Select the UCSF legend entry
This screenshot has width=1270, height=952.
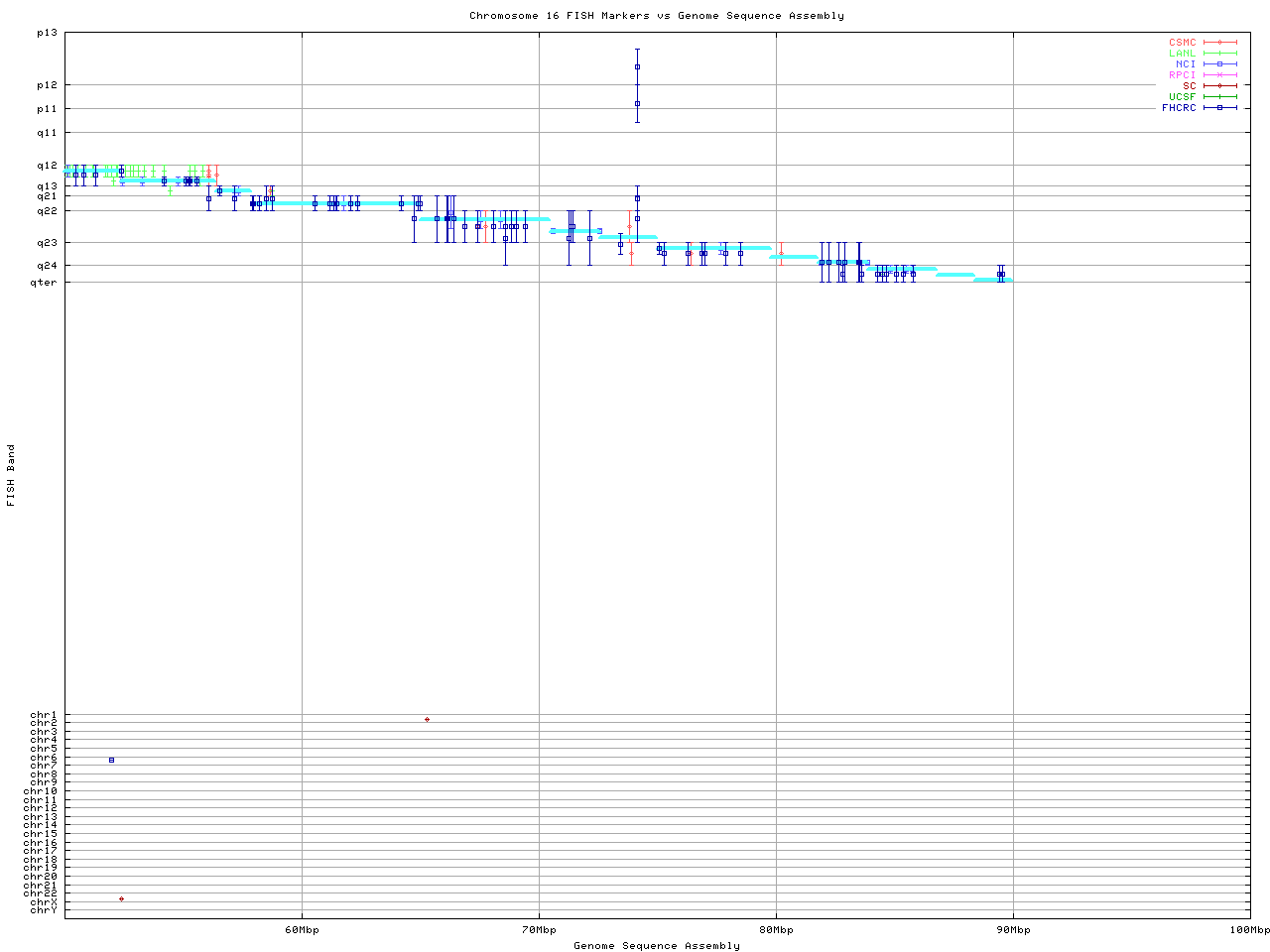(1183, 97)
